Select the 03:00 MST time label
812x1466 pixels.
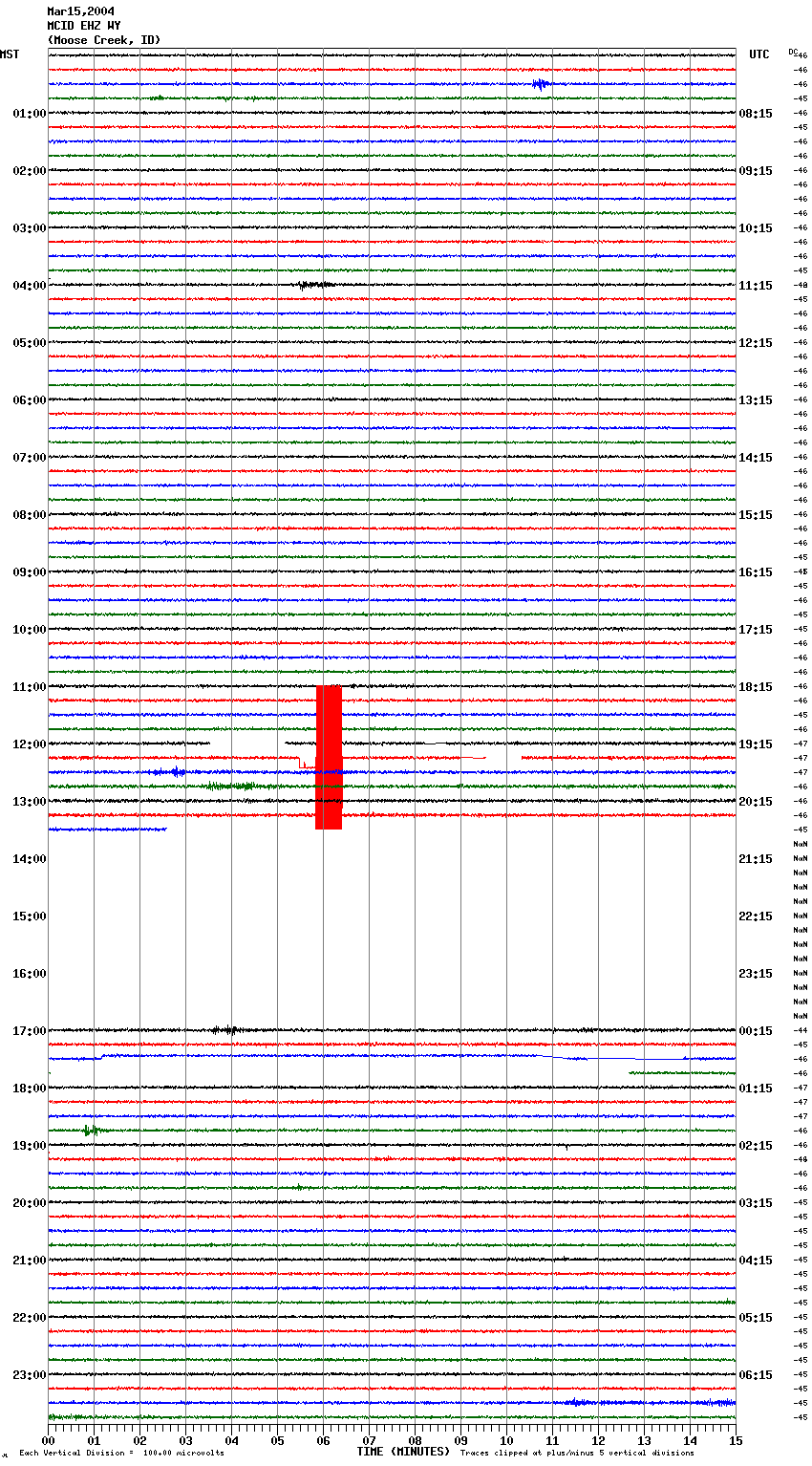click(30, 228)
